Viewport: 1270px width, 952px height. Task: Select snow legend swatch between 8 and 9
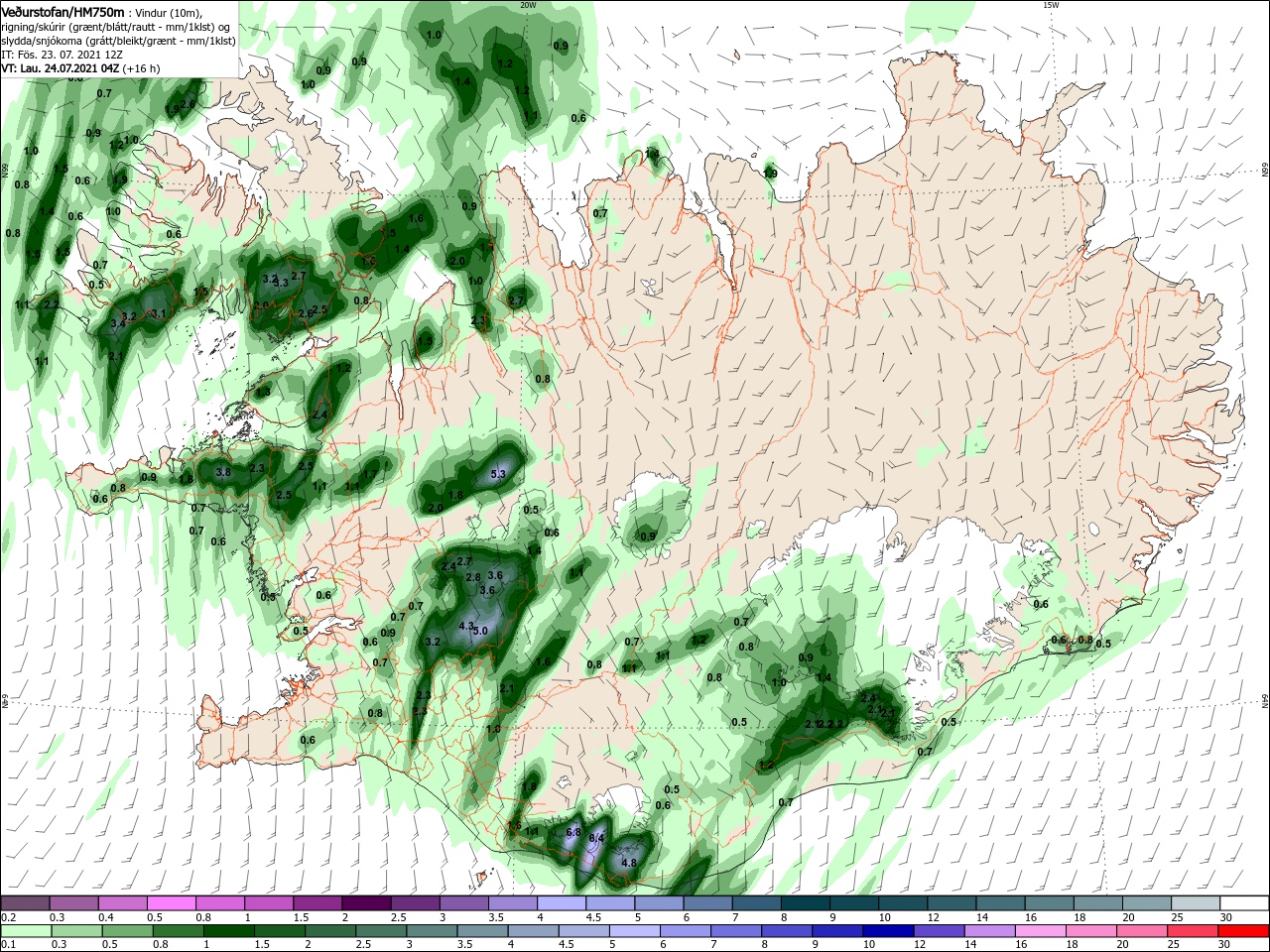(806, 902)
